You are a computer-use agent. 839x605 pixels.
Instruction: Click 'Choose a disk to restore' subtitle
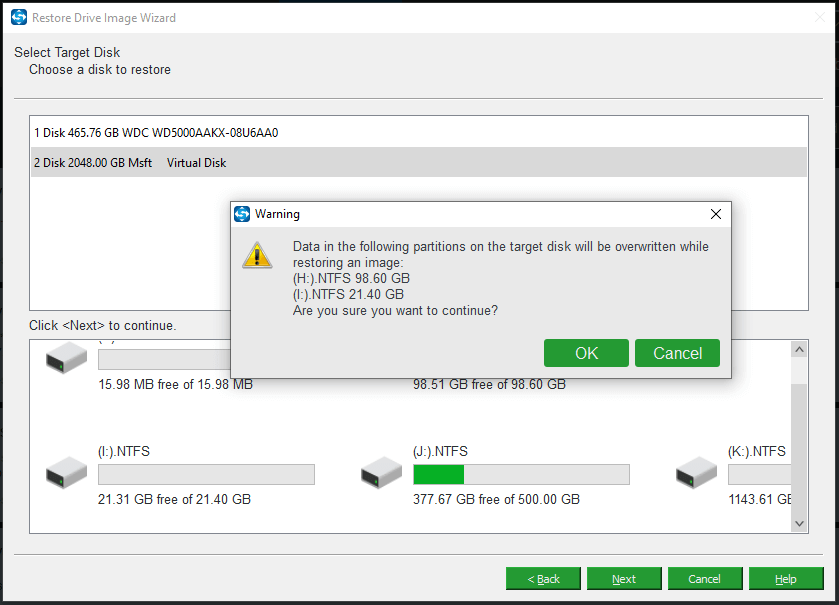tap(100, 70)
